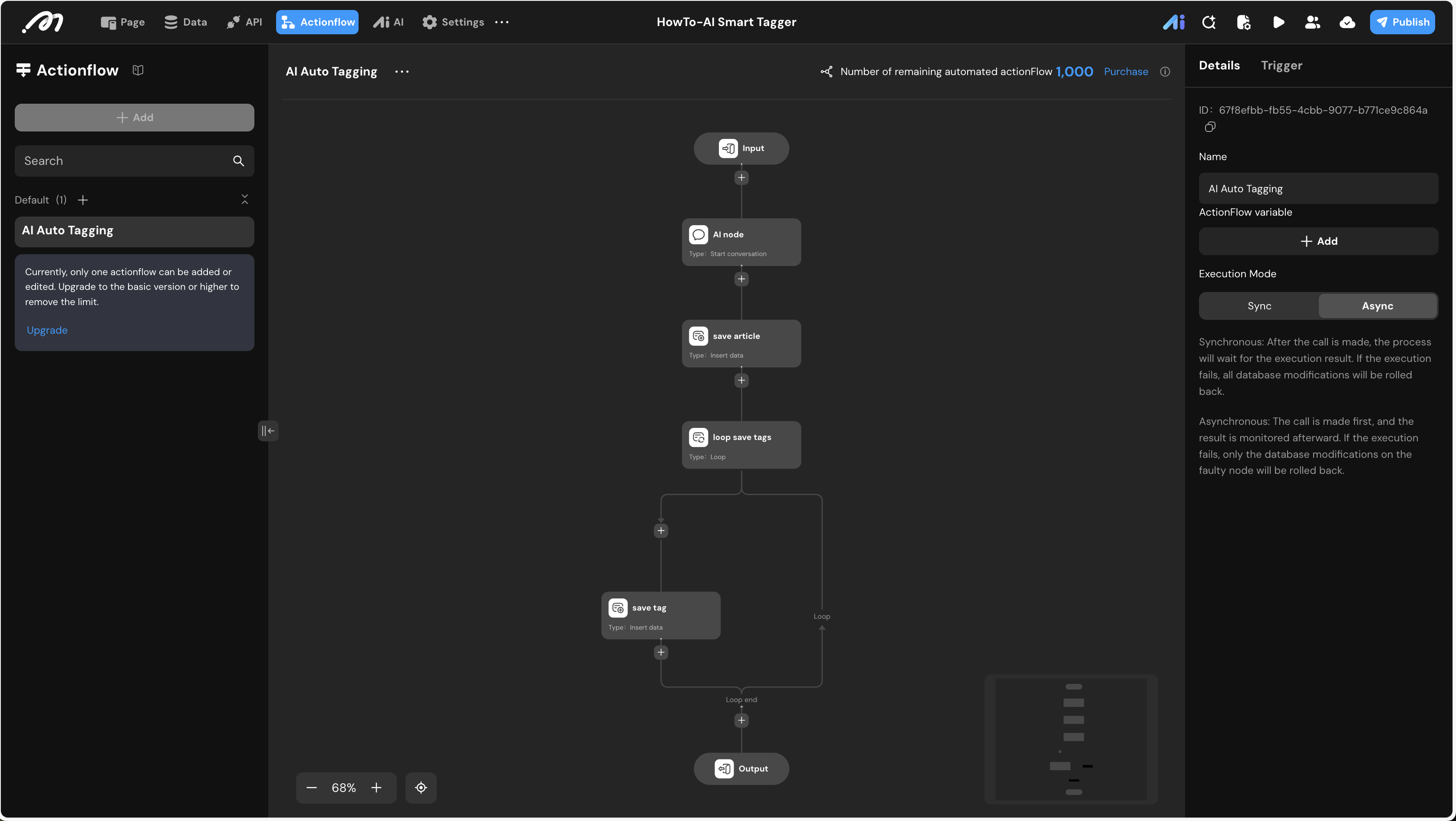Open the top navigation more menu
The height and width of the screenshot is (821, 1456).
pyautogui.click(x=502, y=22)
